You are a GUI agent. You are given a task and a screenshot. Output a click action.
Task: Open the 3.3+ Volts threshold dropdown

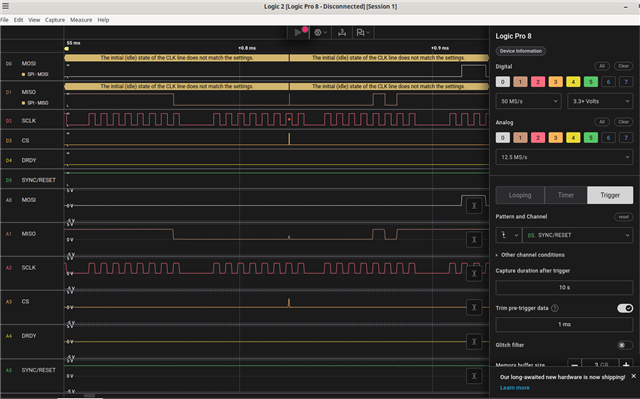(600, 101)
